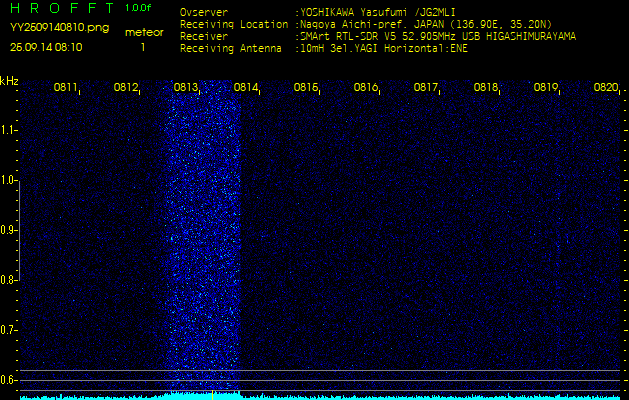This screenshot has height=400, width=629.
Task: Select the 0820 time marker
Action: click(605, 88)
